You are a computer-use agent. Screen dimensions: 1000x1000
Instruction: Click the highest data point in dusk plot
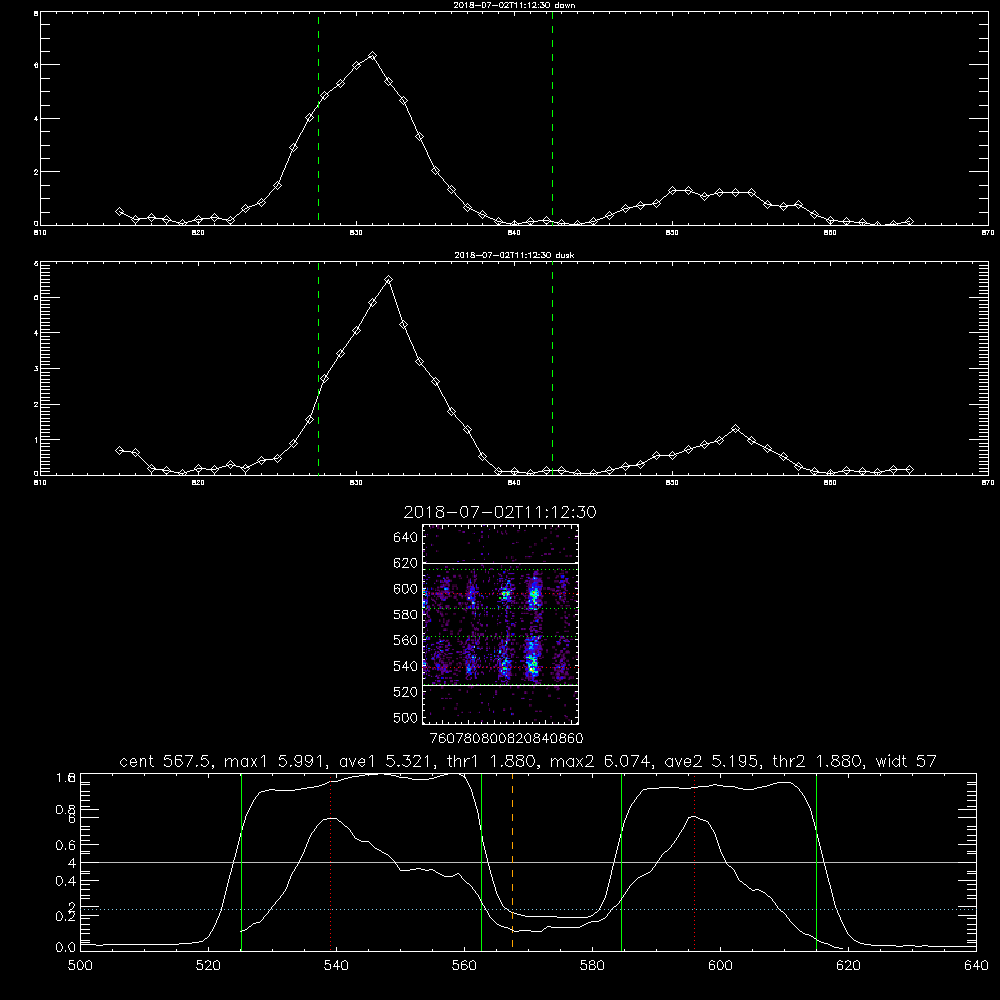388,279
